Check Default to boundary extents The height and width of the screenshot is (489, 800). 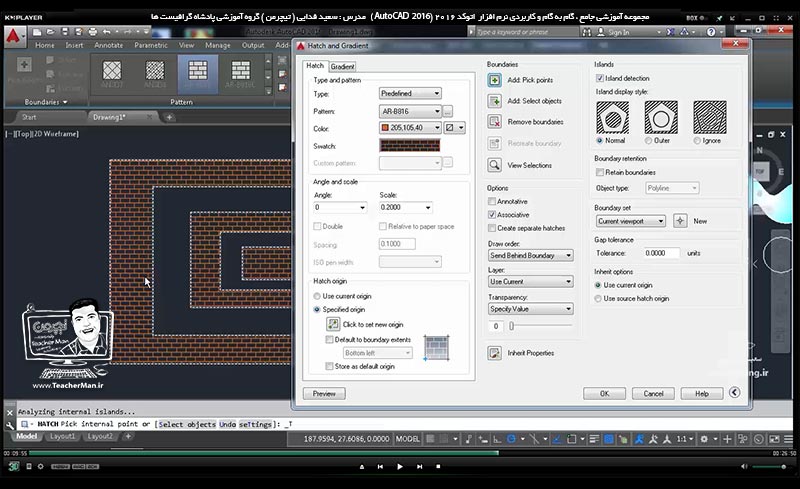coord(330,339)
